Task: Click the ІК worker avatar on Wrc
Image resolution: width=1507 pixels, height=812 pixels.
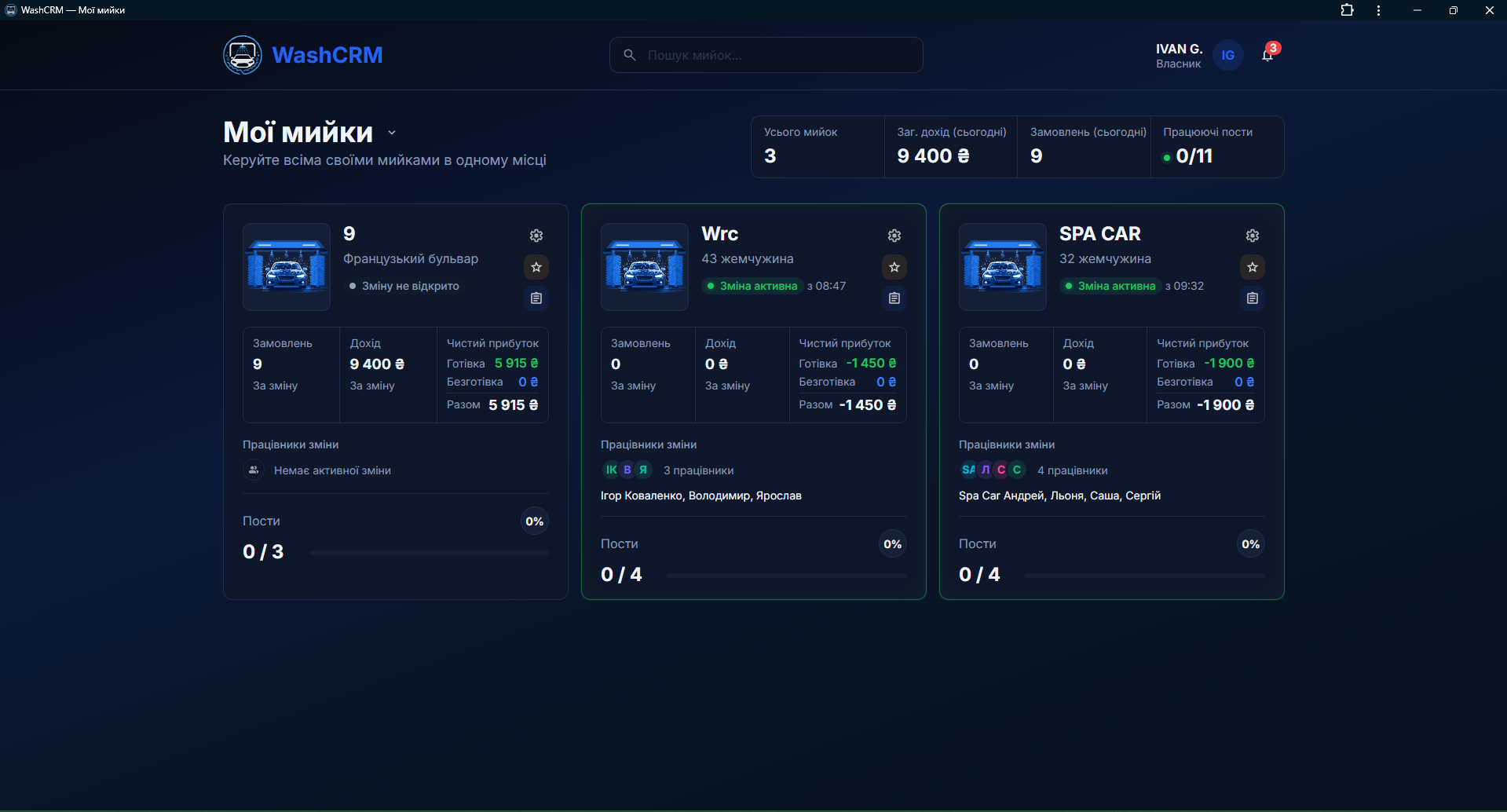Action: (611, 470)
